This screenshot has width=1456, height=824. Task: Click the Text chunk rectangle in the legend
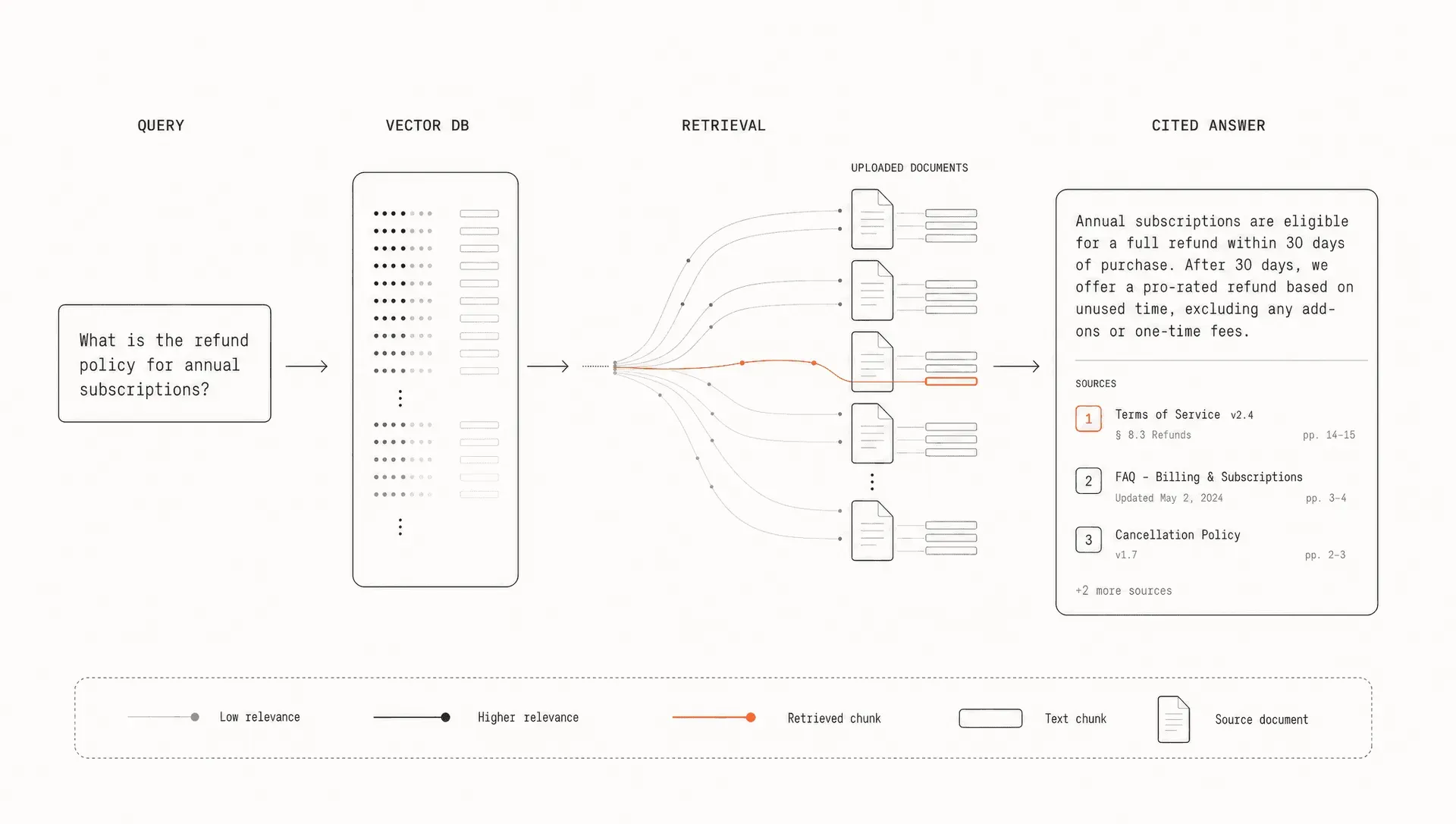pos(990,719)
